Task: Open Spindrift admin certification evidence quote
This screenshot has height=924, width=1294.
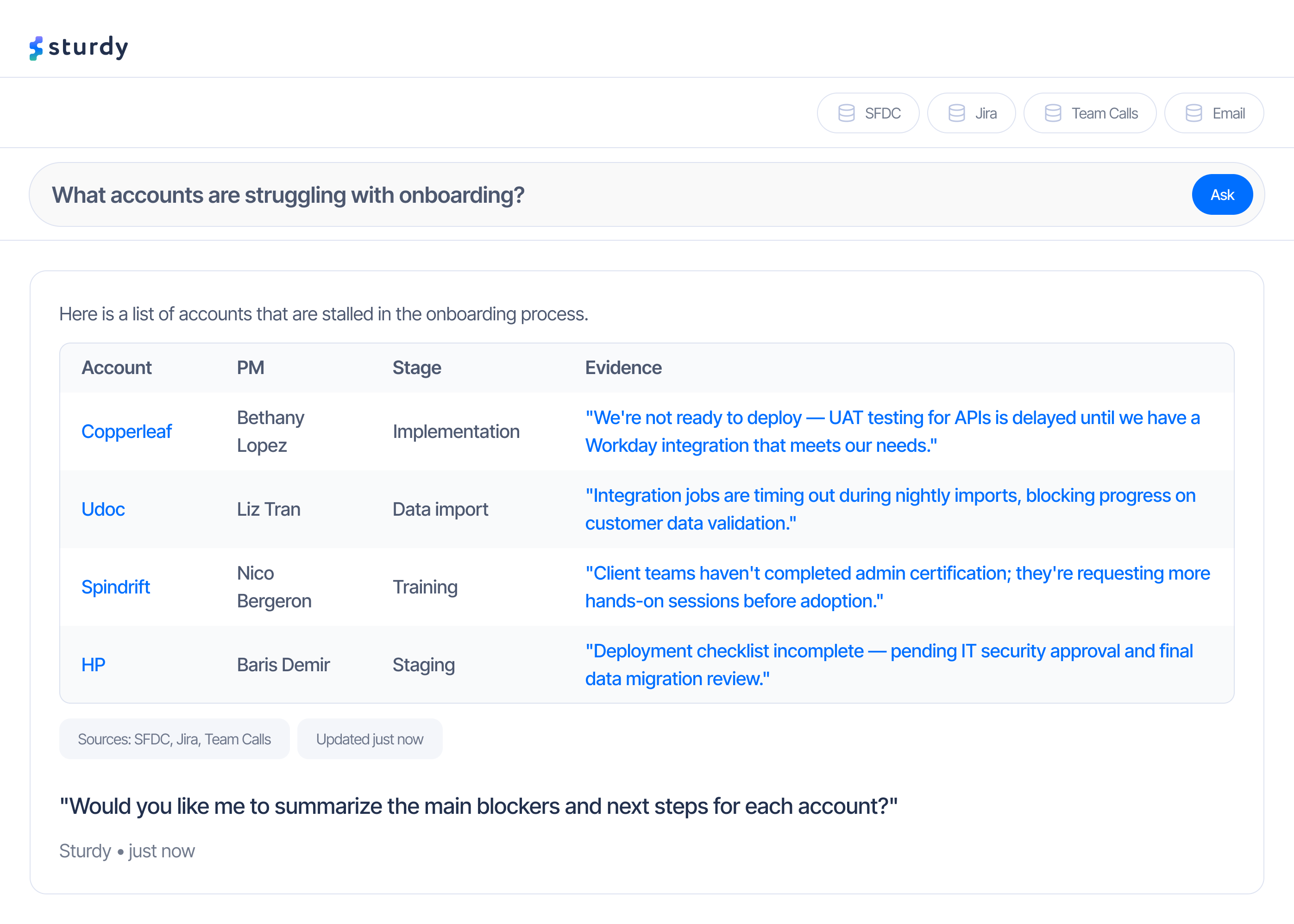Action: 897,587
